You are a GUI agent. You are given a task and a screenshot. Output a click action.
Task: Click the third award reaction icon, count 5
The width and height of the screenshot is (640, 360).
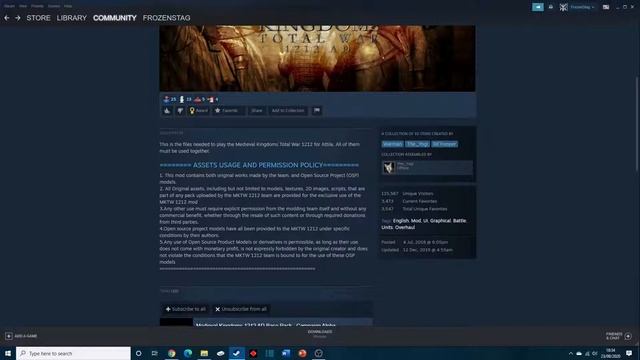(x=198, y=99)
